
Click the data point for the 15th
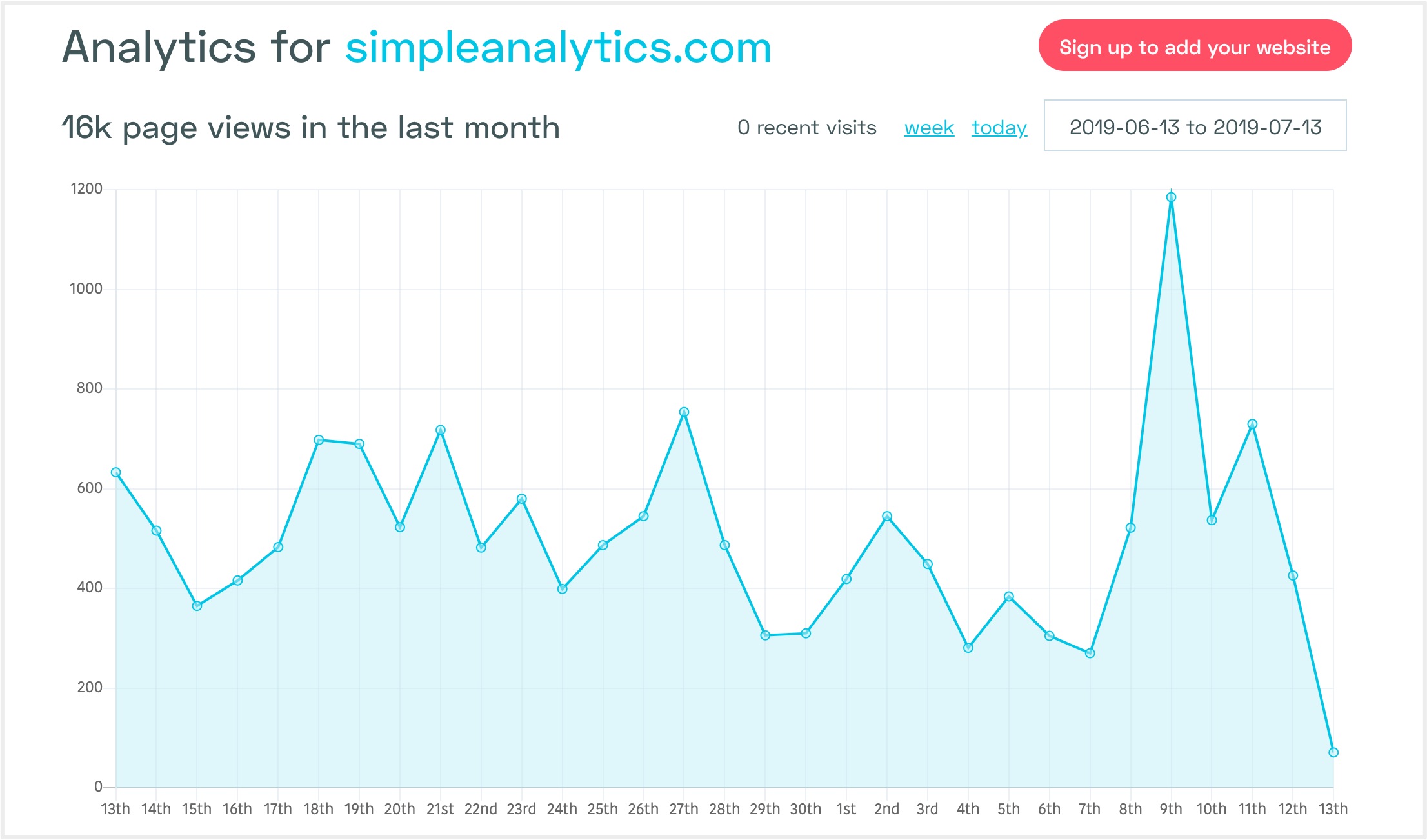point(197,606)
